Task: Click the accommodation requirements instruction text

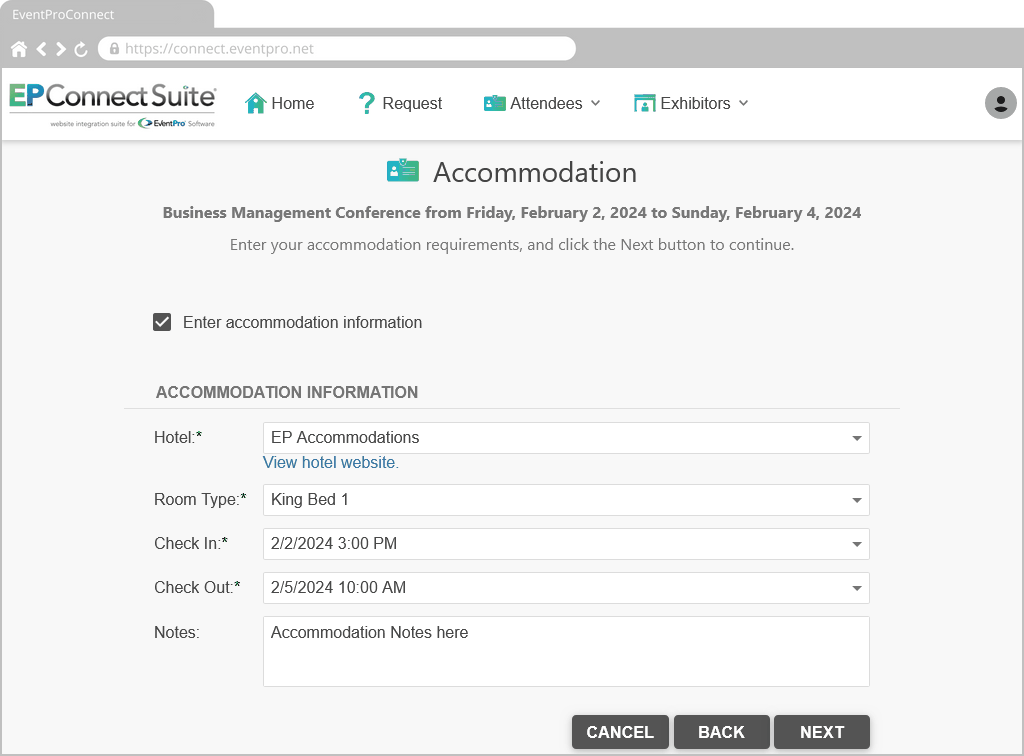Action: click(x=512, y=245)
